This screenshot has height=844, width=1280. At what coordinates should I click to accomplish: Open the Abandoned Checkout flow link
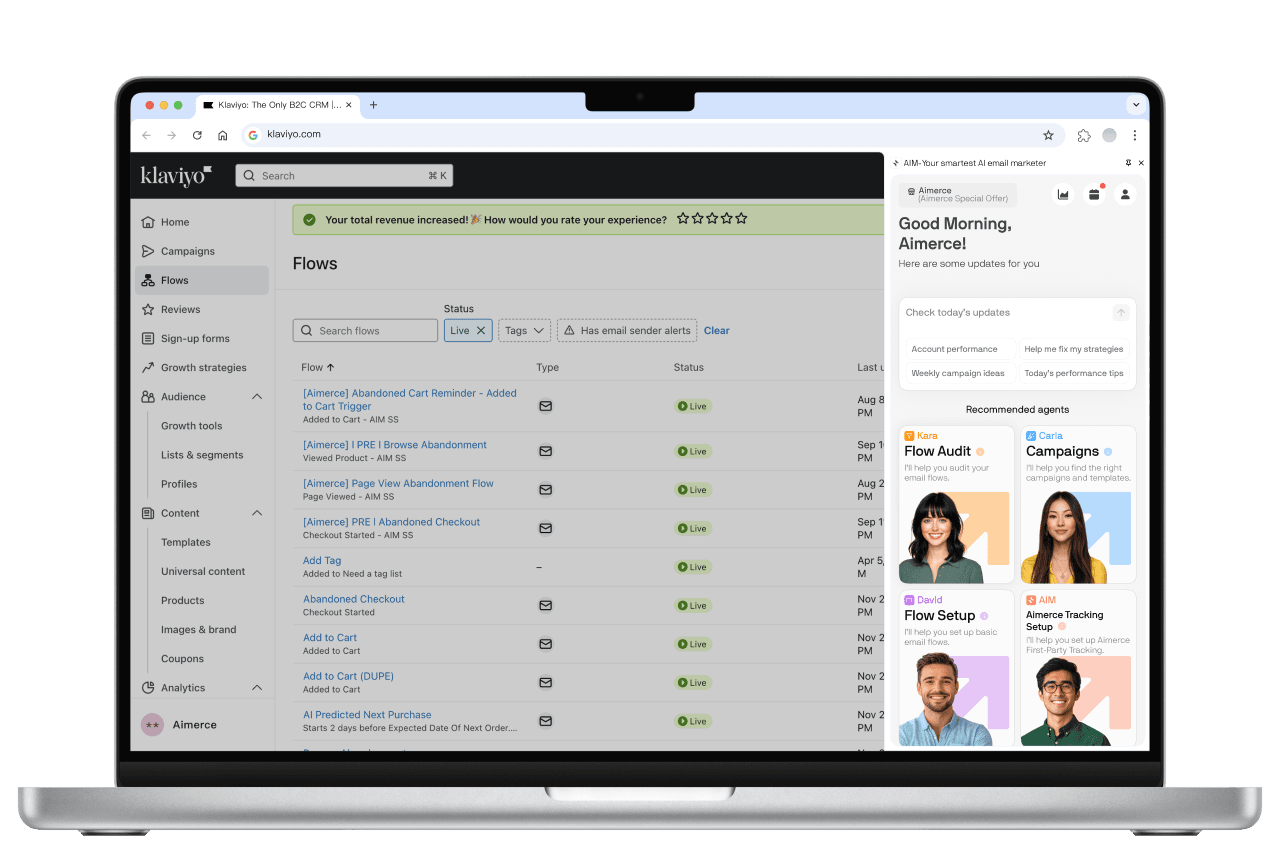click(354, 599)
